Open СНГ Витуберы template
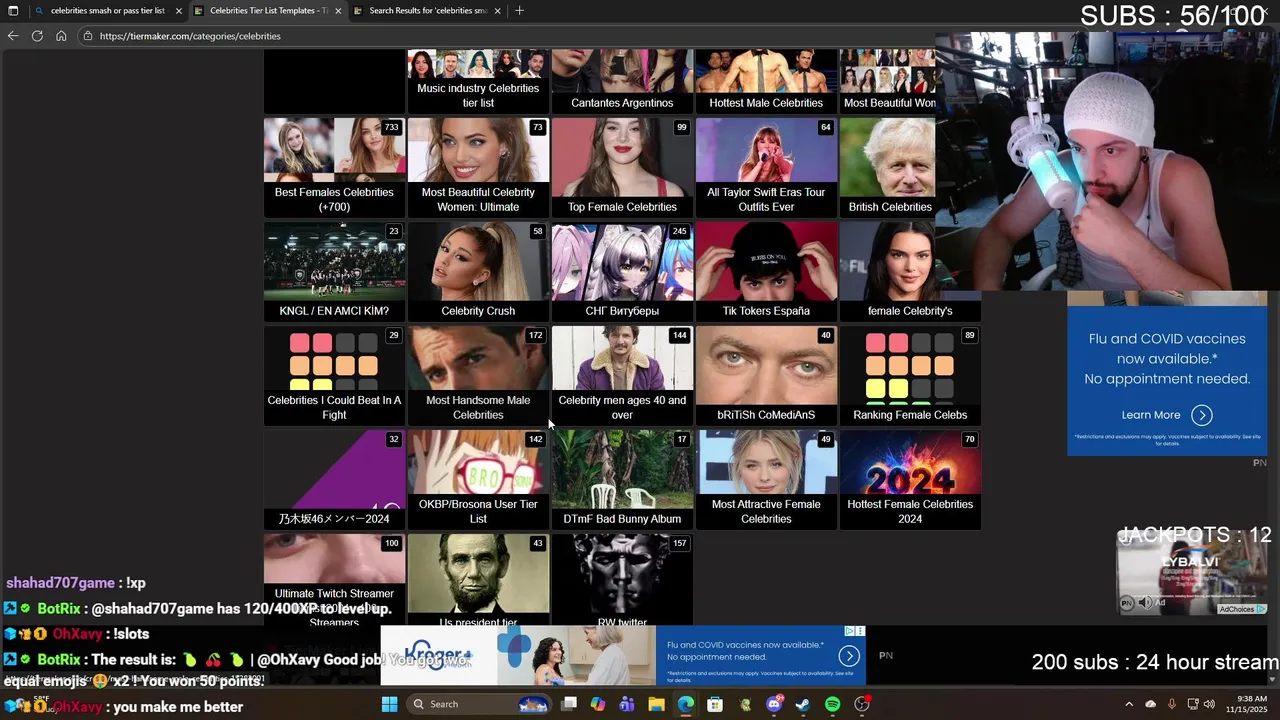 click(622, 271)
